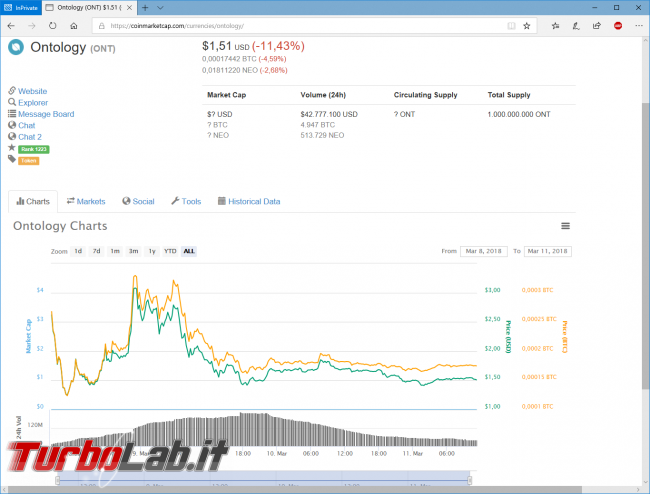Add page to favorites star
Image resolution: width=650 pixels, height=494 pixels.
[x=526, y=26]
